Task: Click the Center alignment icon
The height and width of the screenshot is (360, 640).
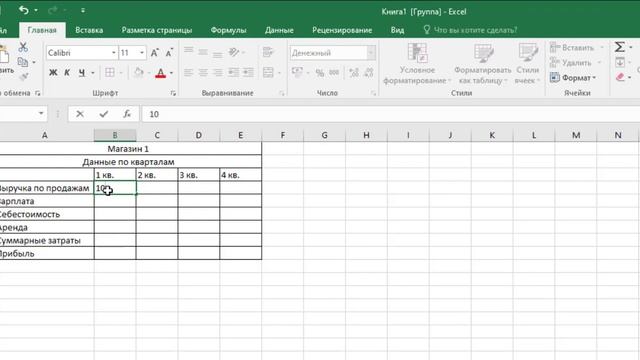Action: point(203,73)
